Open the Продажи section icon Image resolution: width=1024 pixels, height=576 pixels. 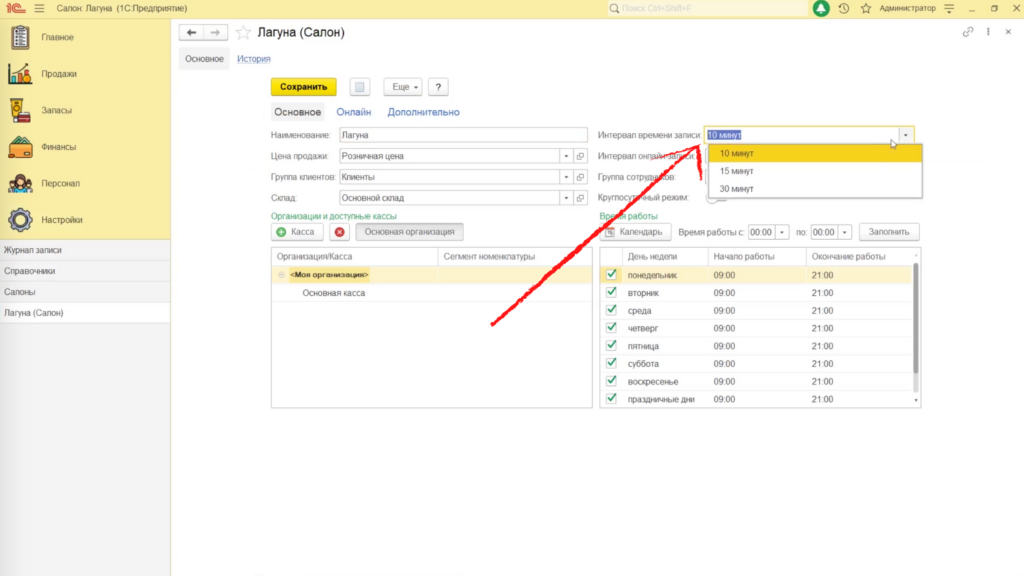(x=20, y=74)
